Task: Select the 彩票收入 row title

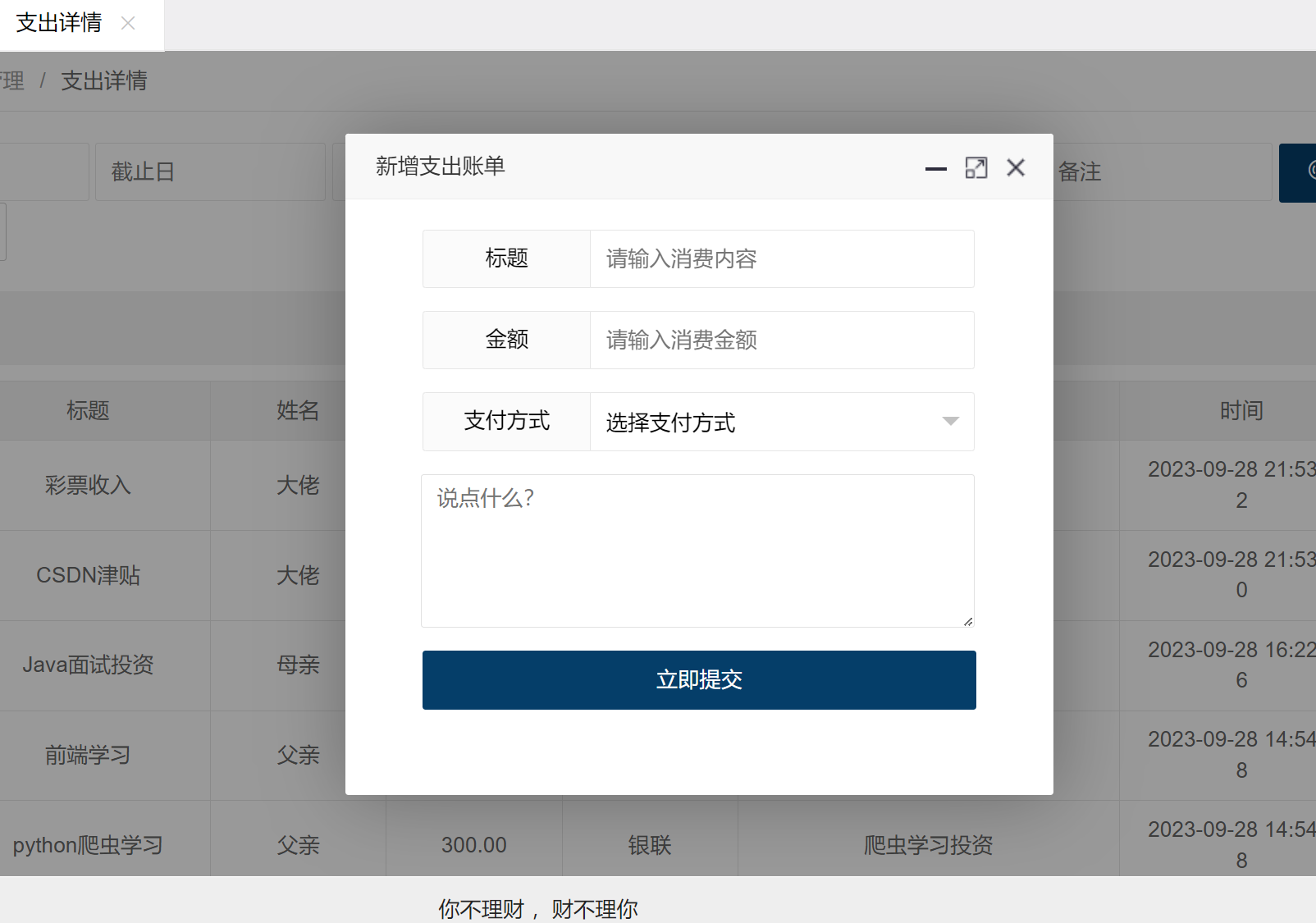Action: [88, 486]
